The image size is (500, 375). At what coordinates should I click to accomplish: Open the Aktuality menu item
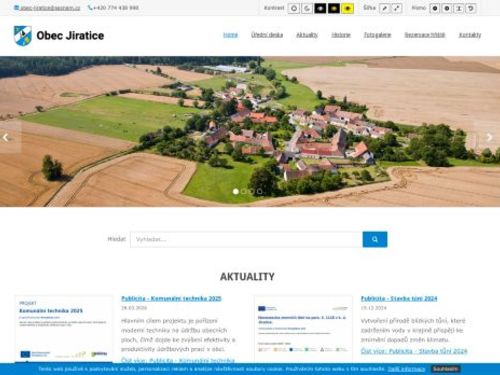(307, 35)
